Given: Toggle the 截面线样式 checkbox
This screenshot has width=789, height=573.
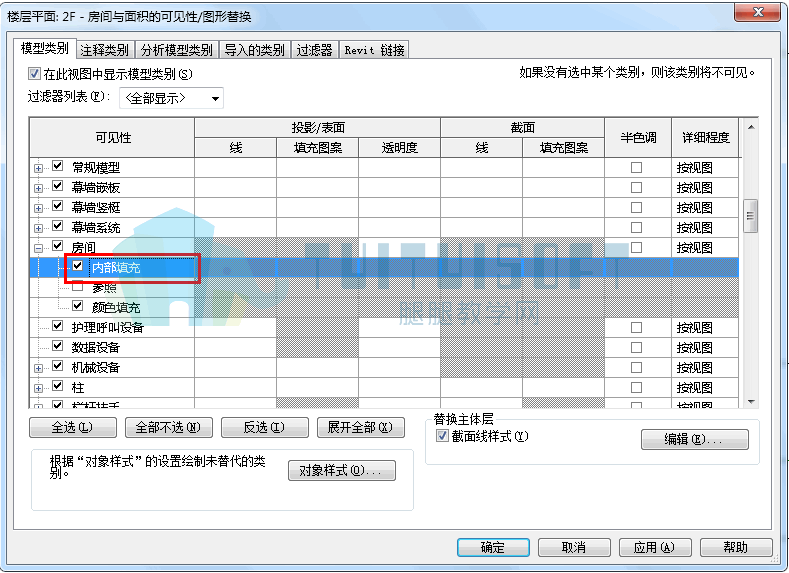Looking at the screenshot, I should [442, 436].
